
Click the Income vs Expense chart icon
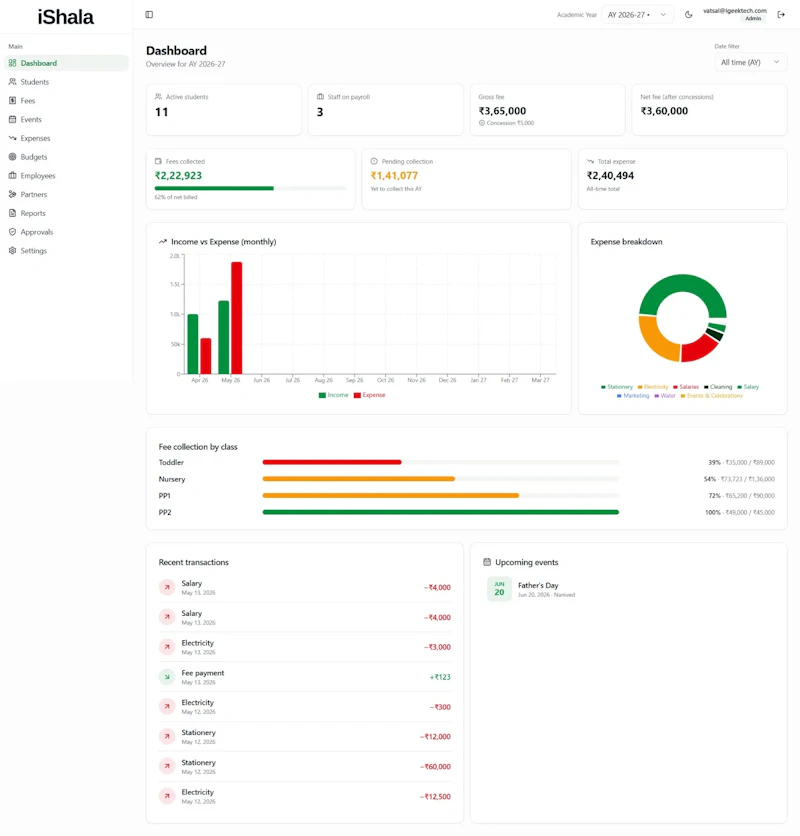163,242
